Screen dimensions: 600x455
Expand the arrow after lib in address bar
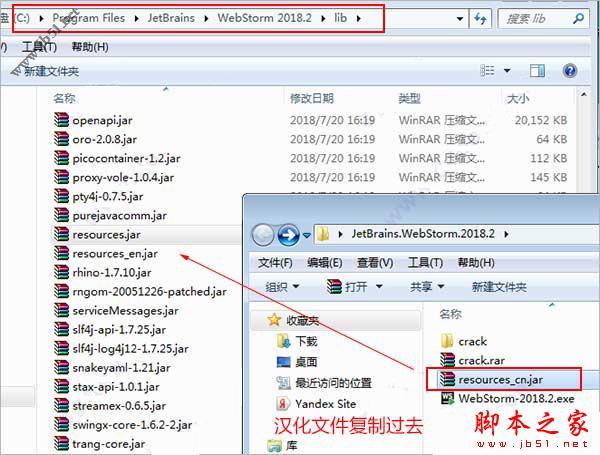tap(359, 18)
